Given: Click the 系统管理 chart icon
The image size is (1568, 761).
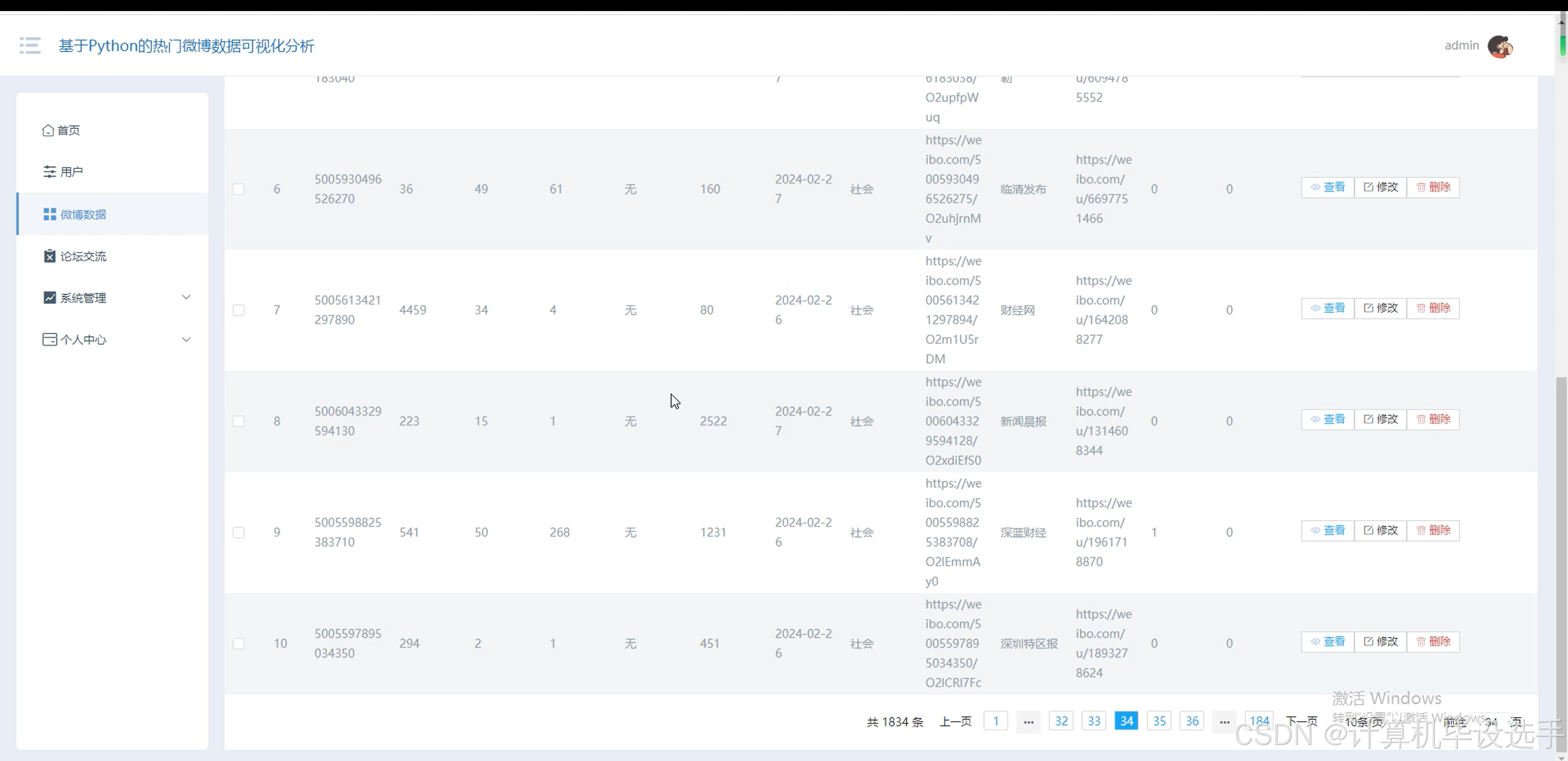Looking at the screenshot, I should (x=49, y=298).
